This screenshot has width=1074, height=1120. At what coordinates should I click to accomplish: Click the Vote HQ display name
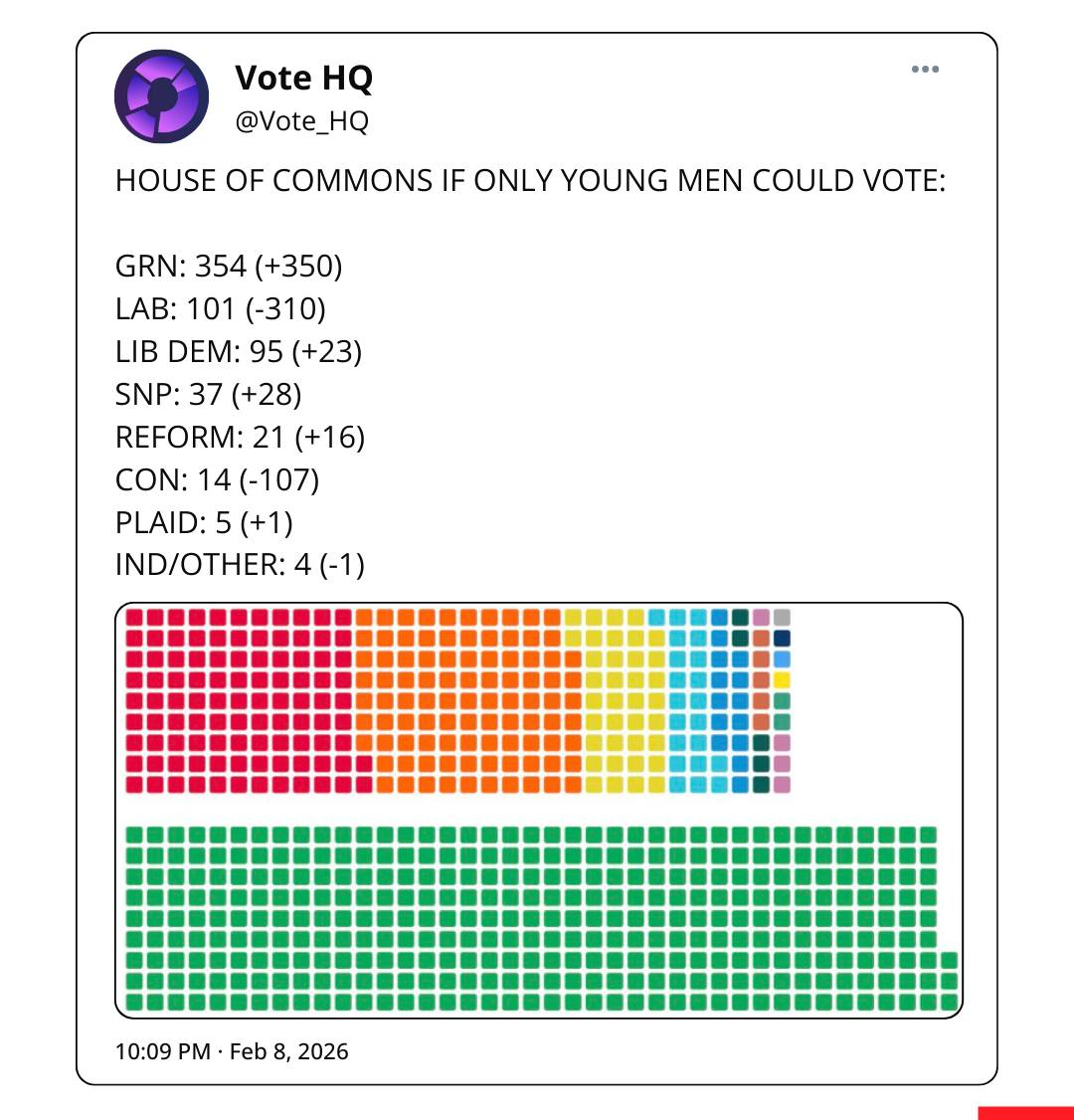303,78
